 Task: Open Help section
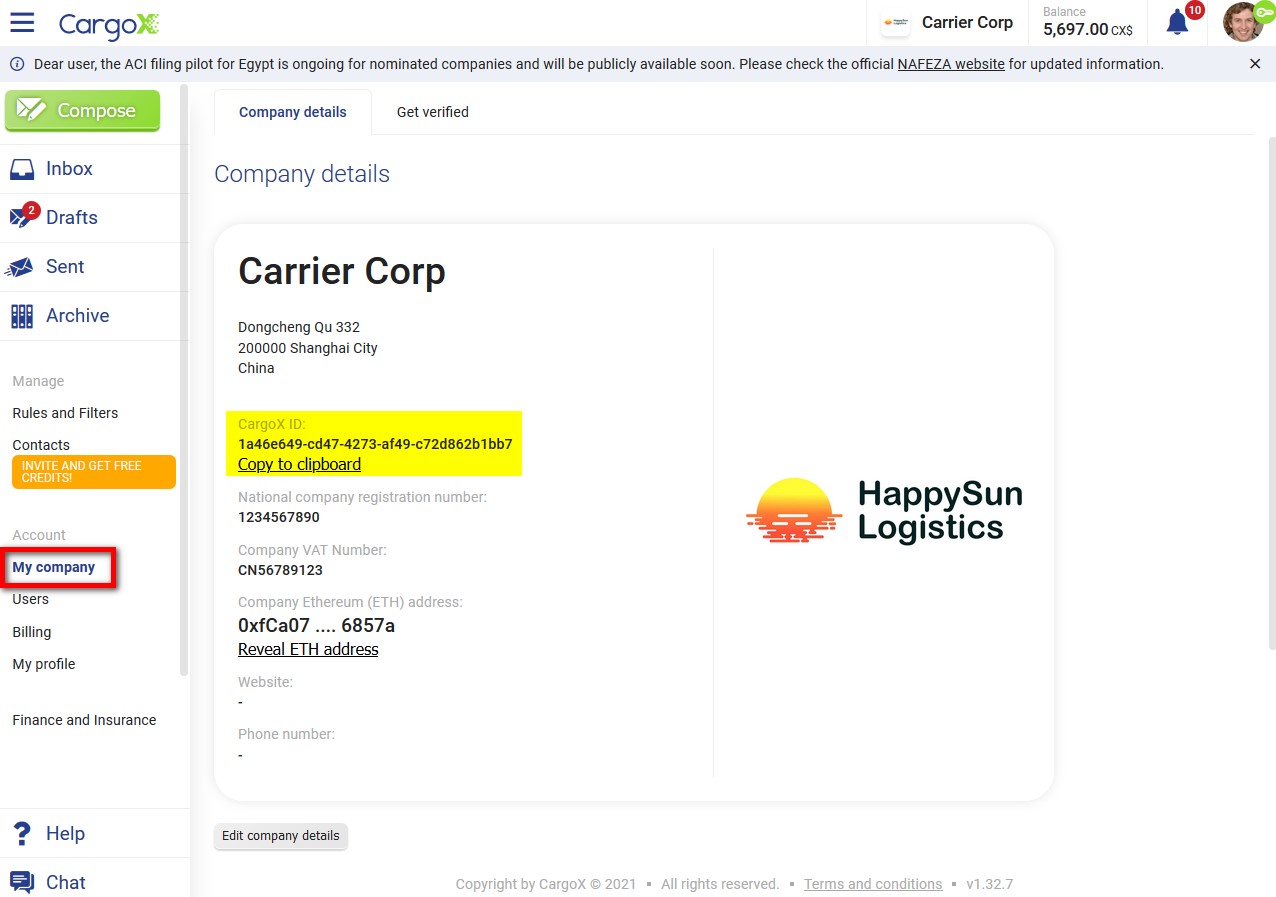pos(65,834)
